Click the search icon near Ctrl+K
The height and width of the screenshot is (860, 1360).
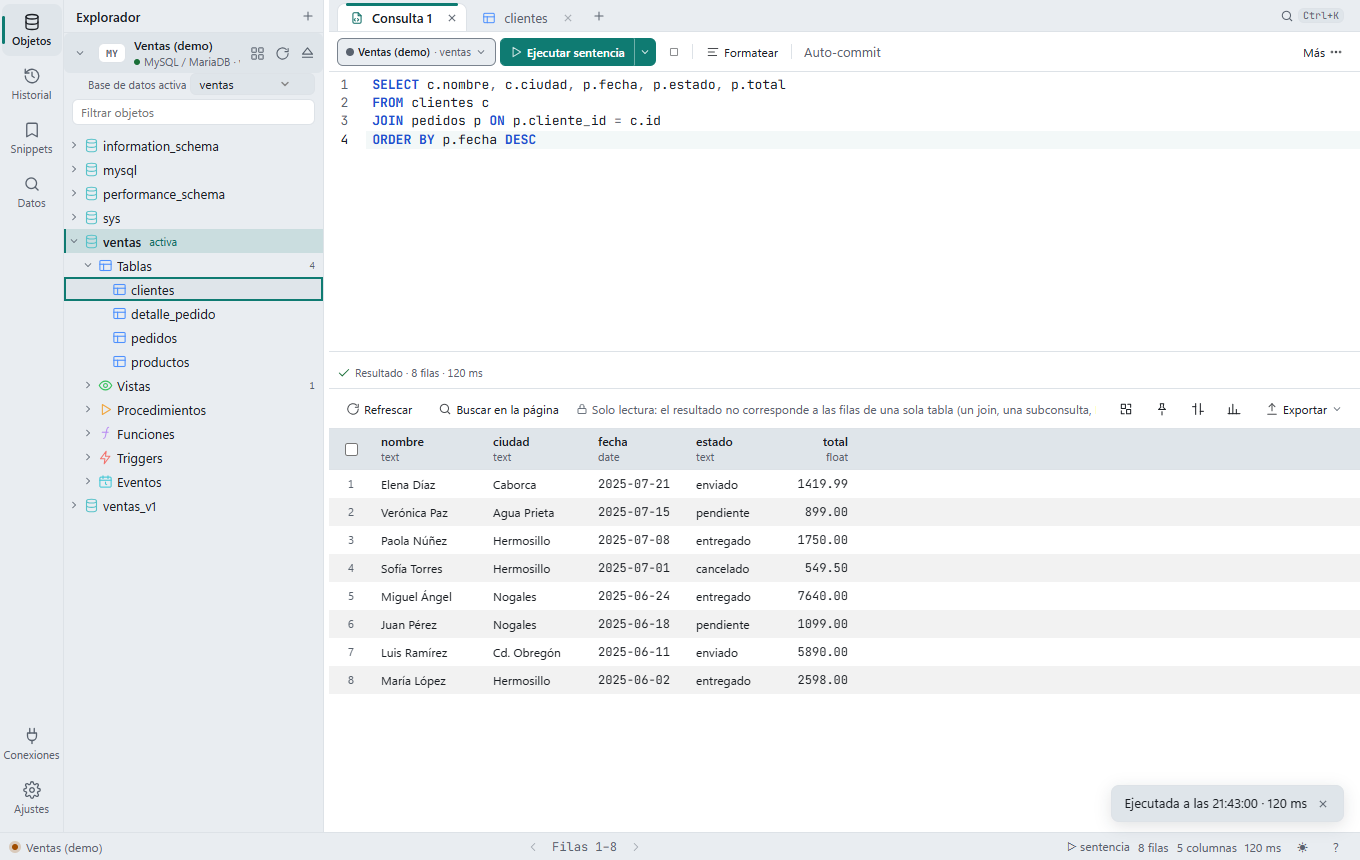tap(1287, 16)
